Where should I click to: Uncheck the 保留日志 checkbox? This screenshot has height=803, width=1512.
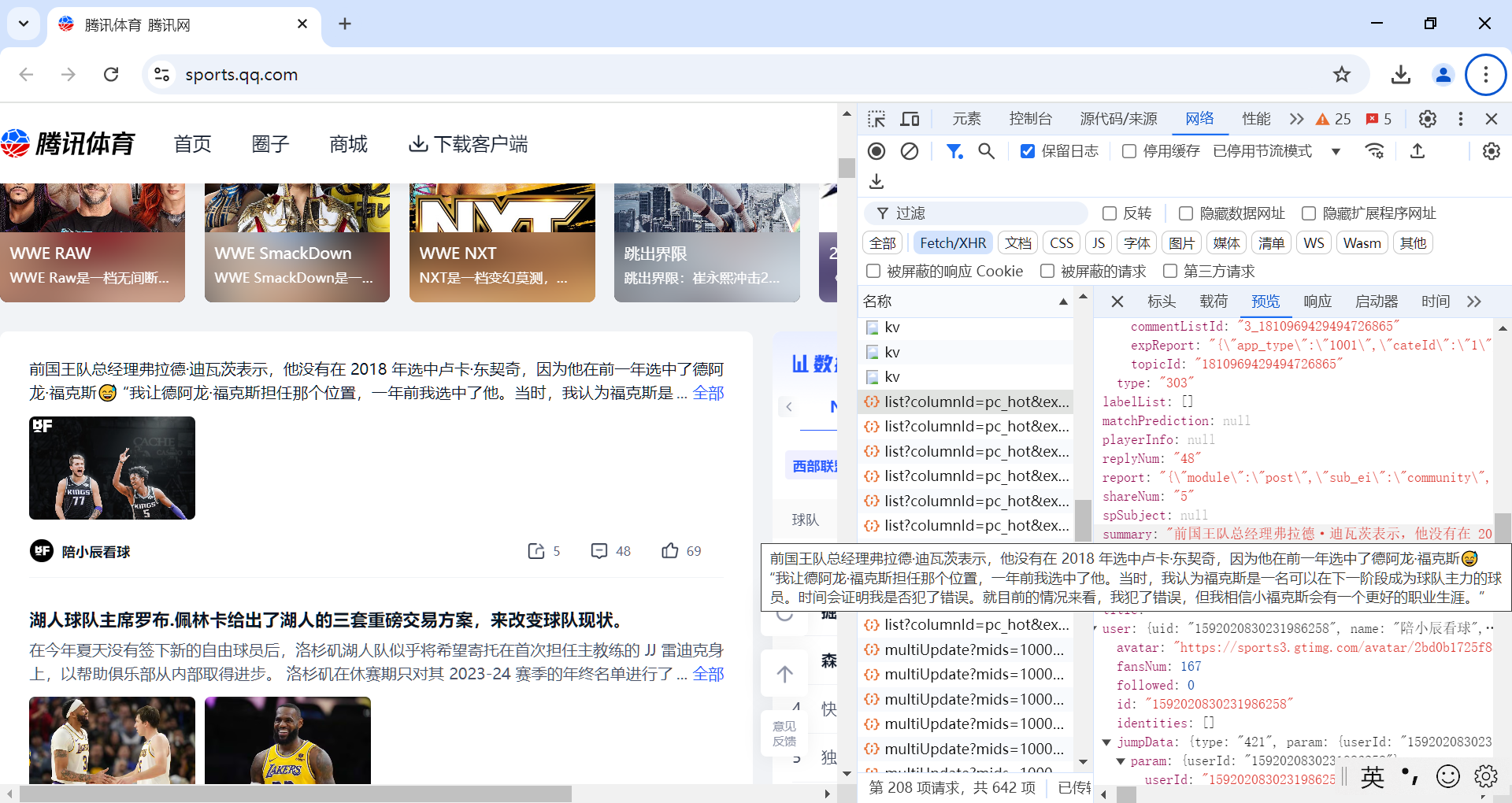click(x=1027, y=151)
